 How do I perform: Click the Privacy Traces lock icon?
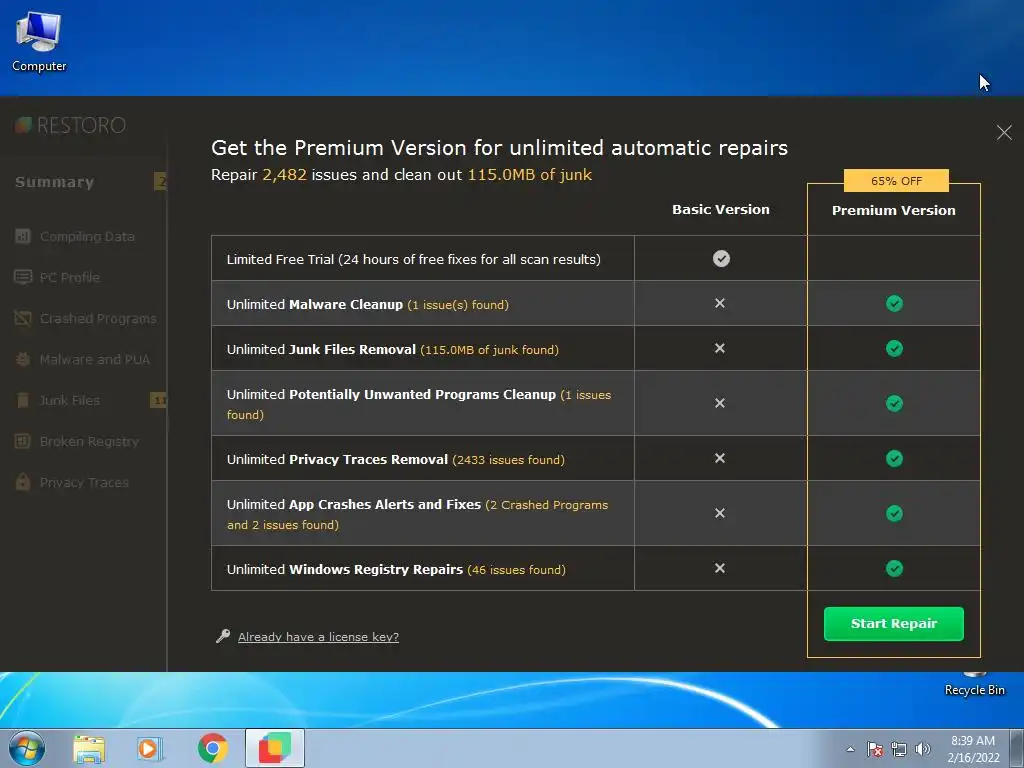pos(23,482)
